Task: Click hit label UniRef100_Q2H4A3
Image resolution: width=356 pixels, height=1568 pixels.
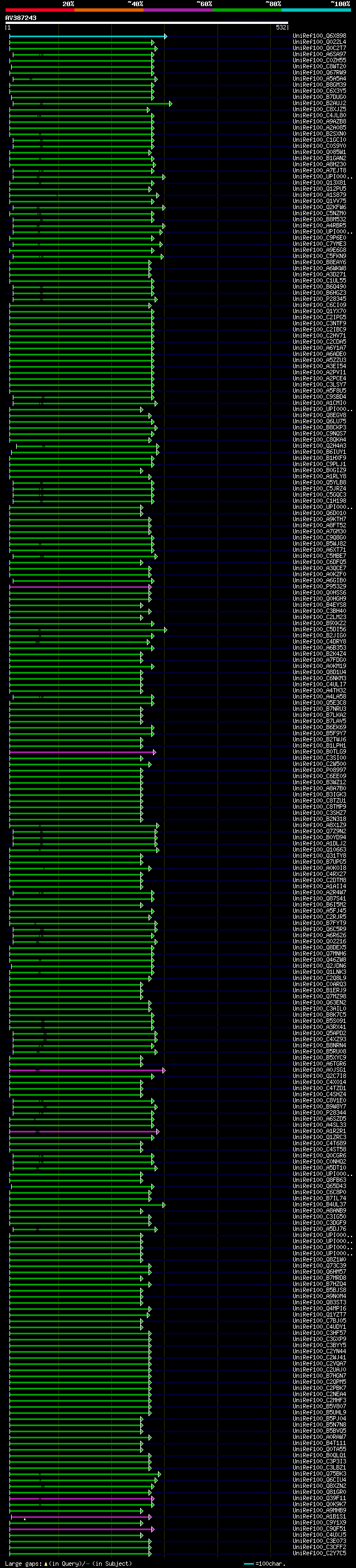Action: (319, 446)
